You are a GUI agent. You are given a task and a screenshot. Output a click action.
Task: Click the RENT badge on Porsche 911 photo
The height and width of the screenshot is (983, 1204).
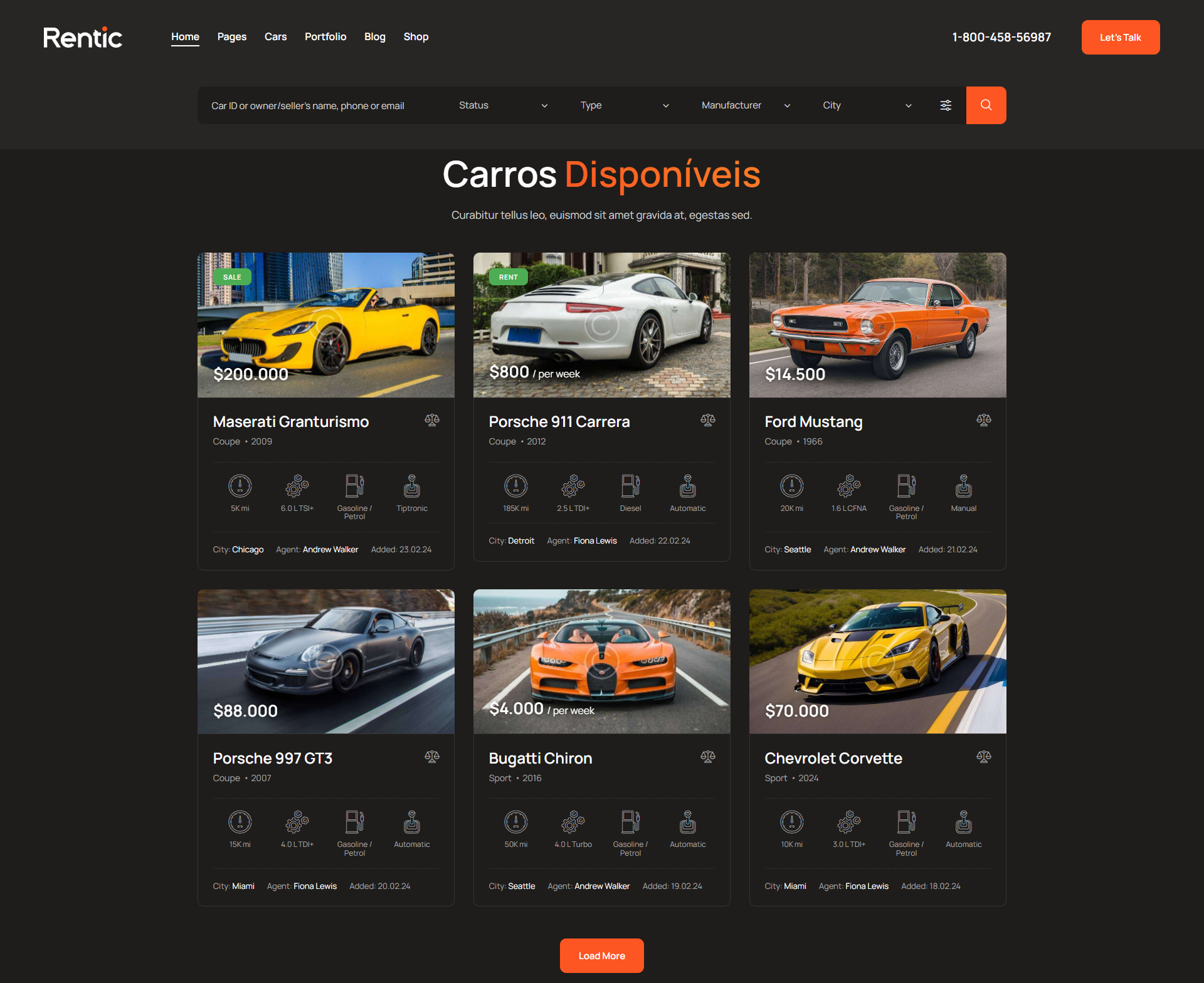[509, 277]
